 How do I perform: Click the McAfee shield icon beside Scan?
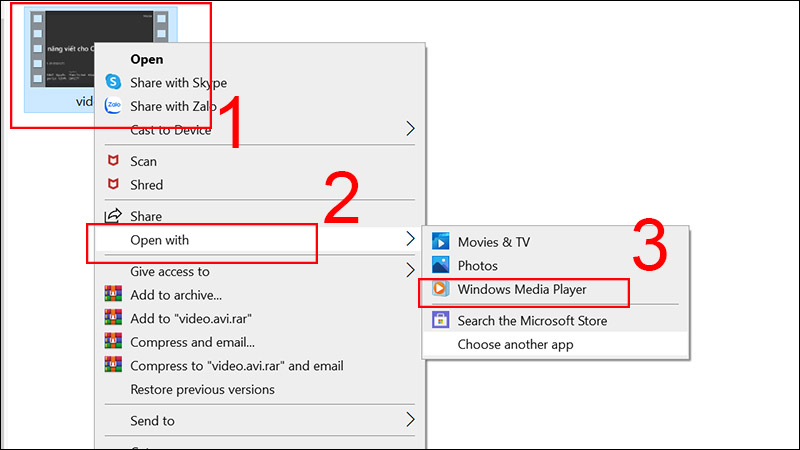(x=113, y=161)
